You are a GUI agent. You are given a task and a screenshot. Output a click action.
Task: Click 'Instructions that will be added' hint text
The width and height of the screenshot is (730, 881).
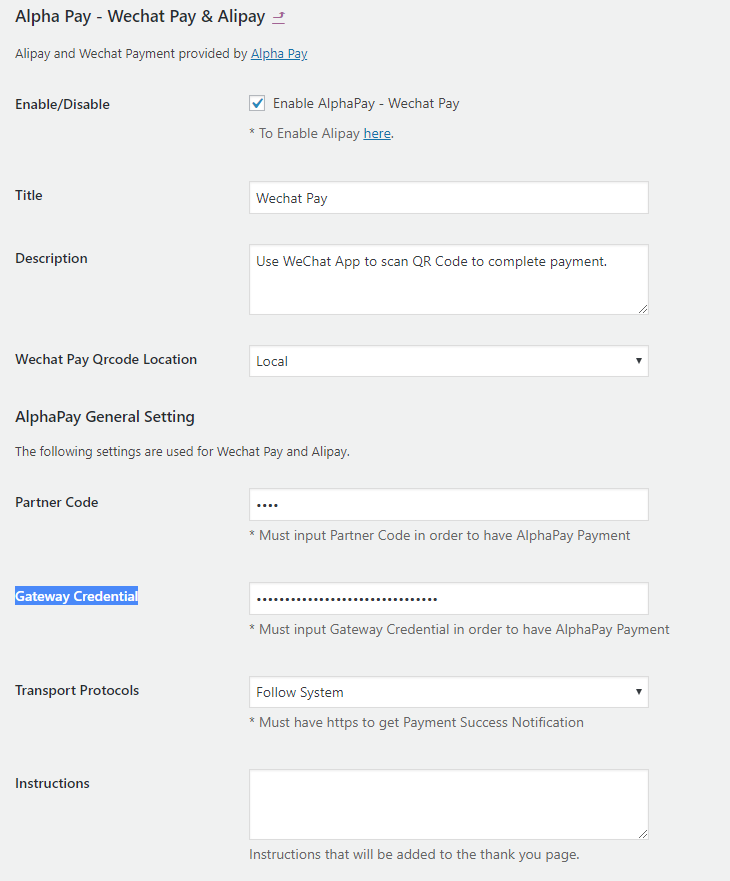click(x=414, y=855)
